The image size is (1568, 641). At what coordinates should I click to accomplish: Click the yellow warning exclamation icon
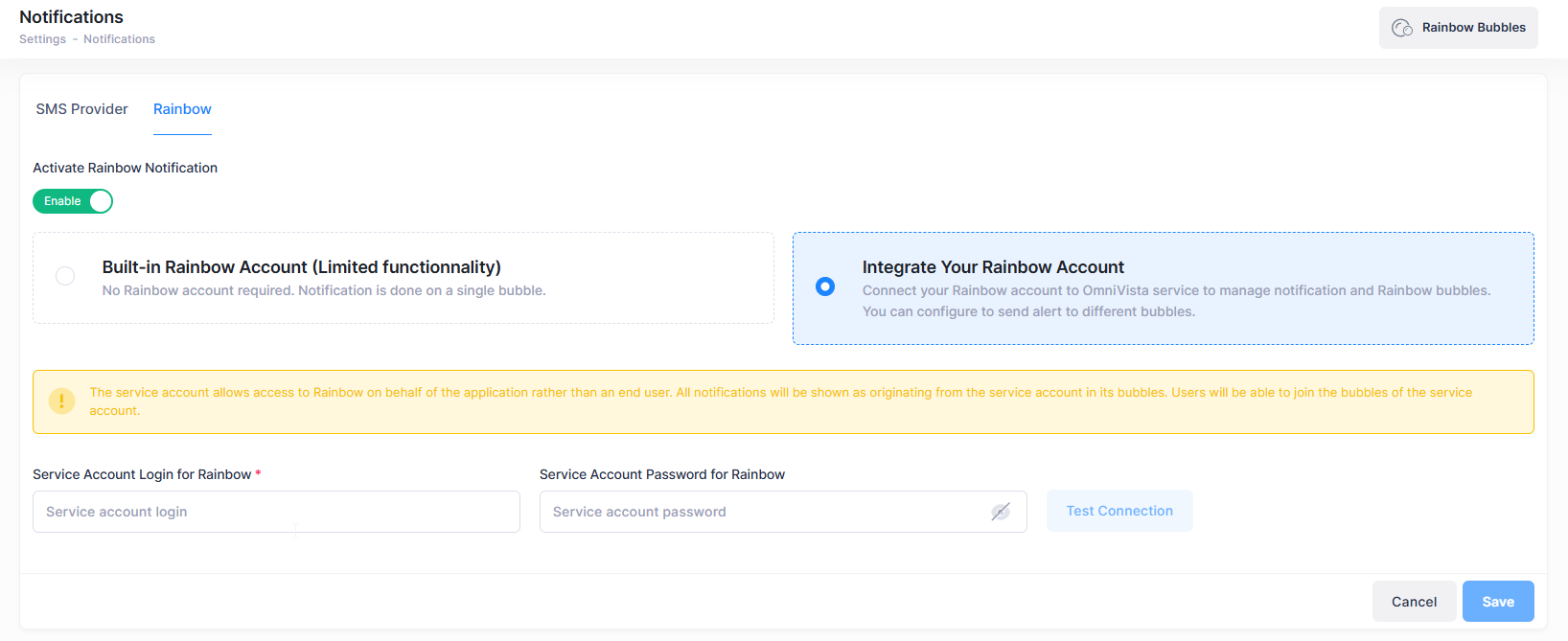pyautogui.click(x=61, y=401)
